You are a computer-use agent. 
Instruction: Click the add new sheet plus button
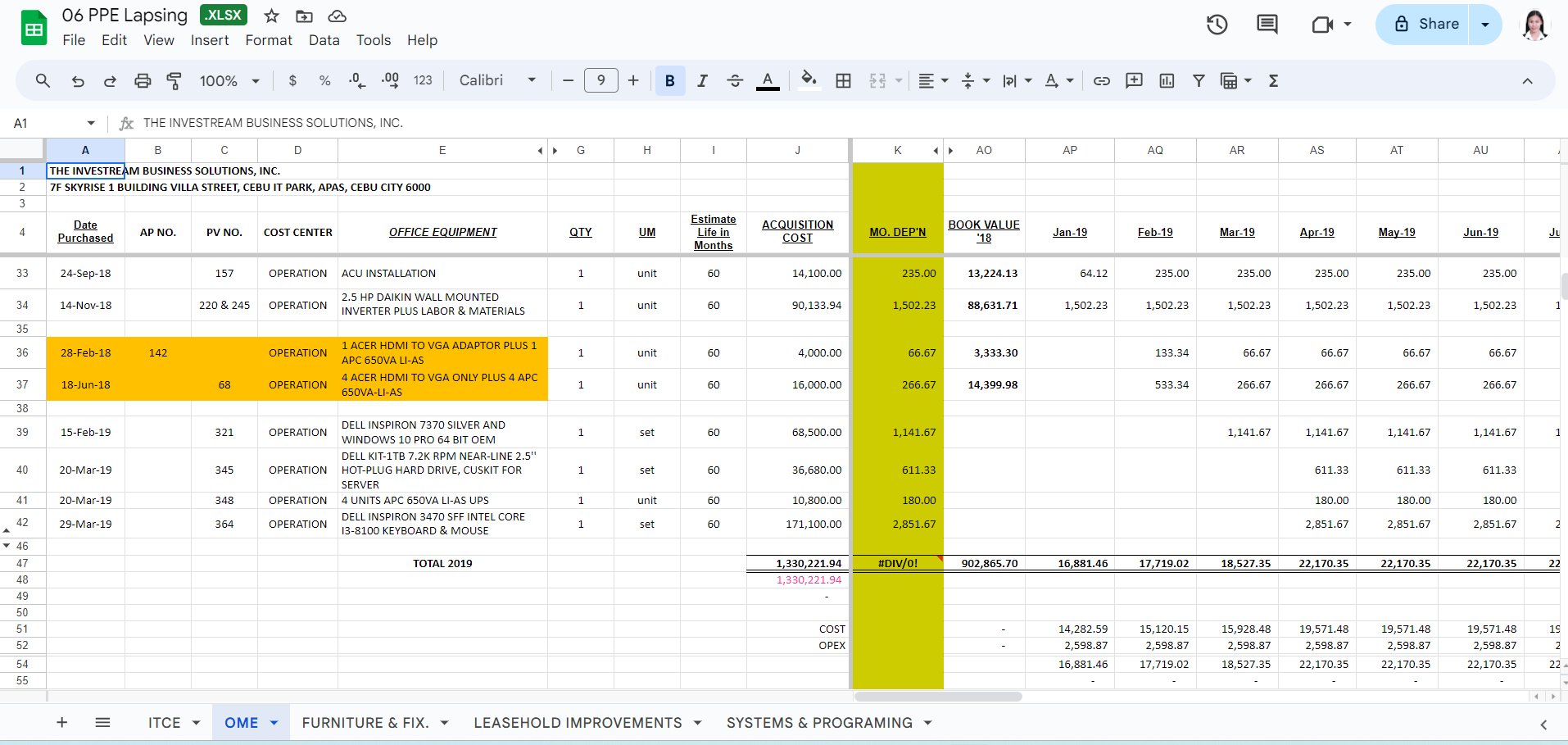(61, 723)
